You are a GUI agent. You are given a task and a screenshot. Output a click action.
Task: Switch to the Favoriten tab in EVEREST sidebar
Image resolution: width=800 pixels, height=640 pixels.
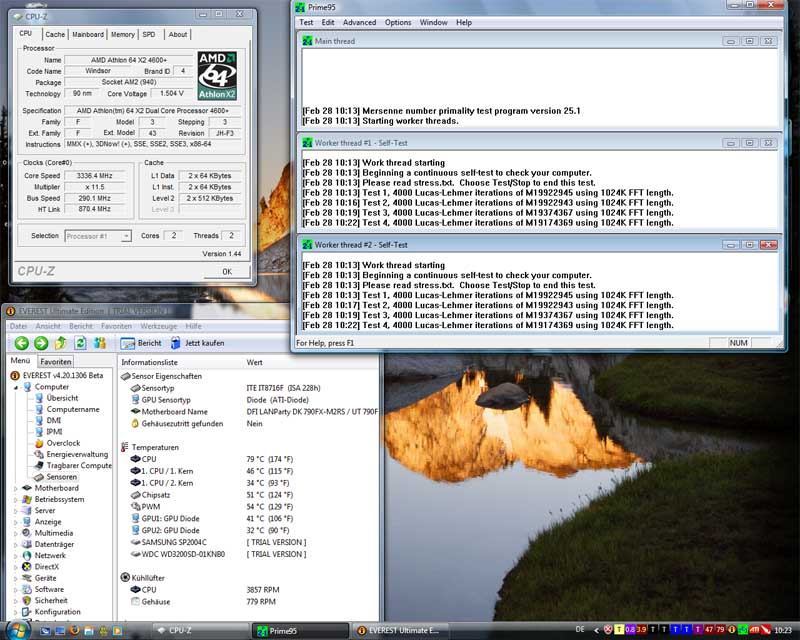pyautogui.click(x=56, y=361)
